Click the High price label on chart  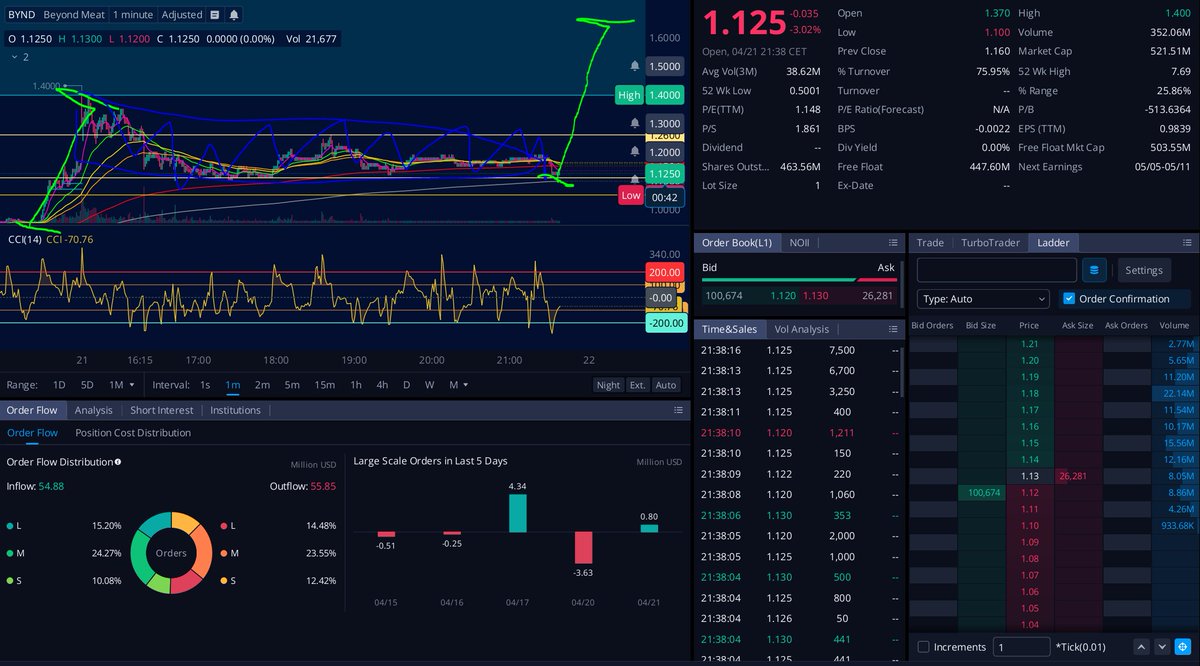pos(629,95)
